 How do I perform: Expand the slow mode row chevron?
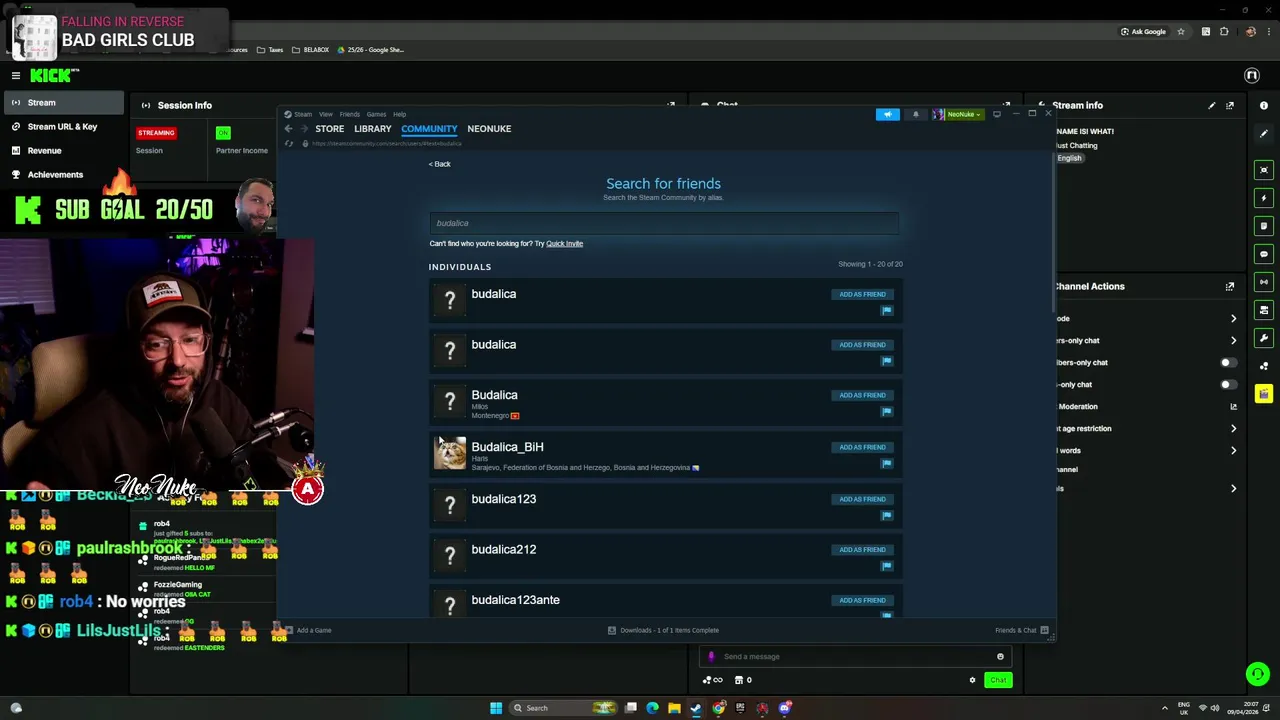pyautogui.click(x=1233, y=319)
